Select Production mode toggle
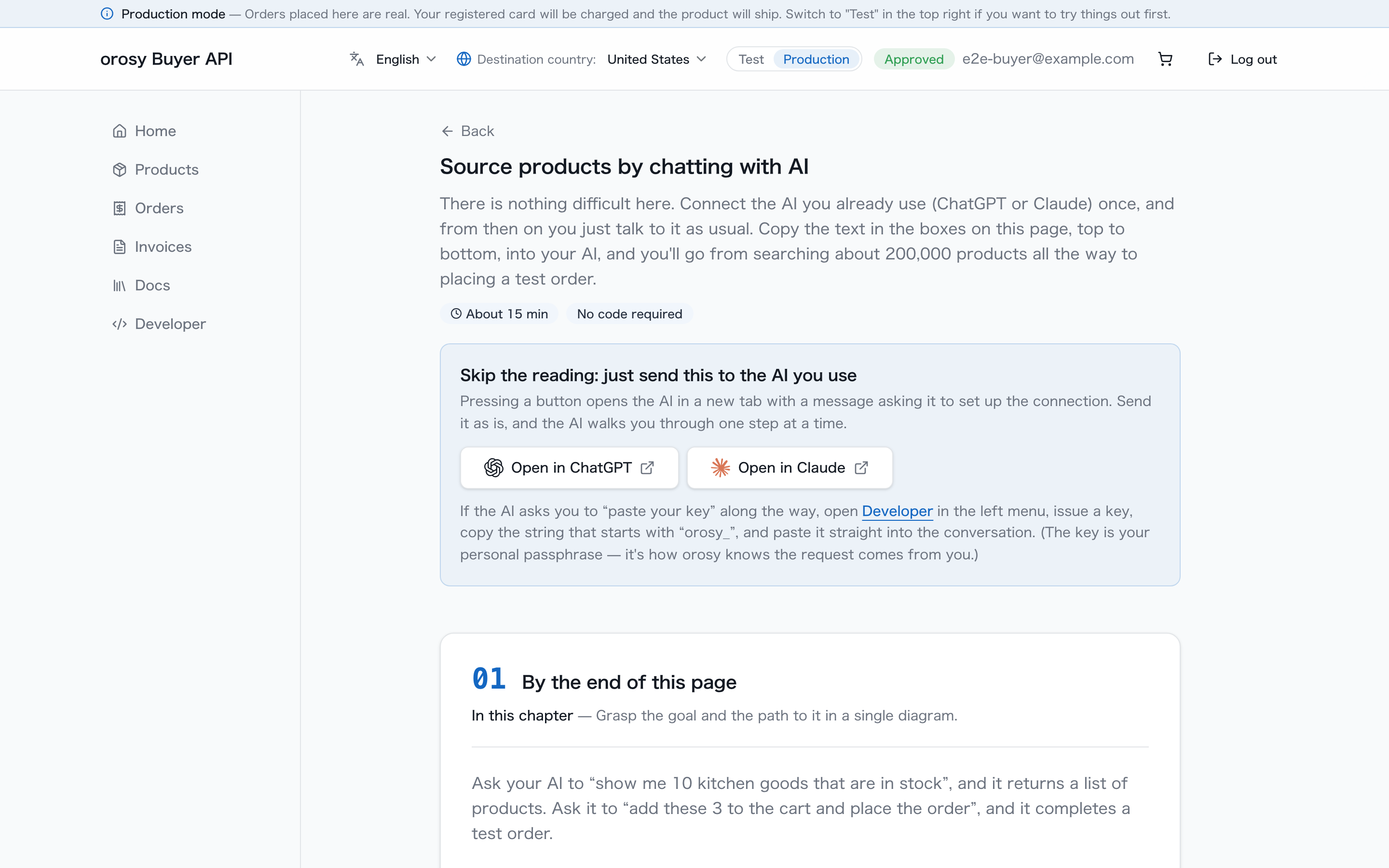 pyautogui.click(x=816, y=59)
